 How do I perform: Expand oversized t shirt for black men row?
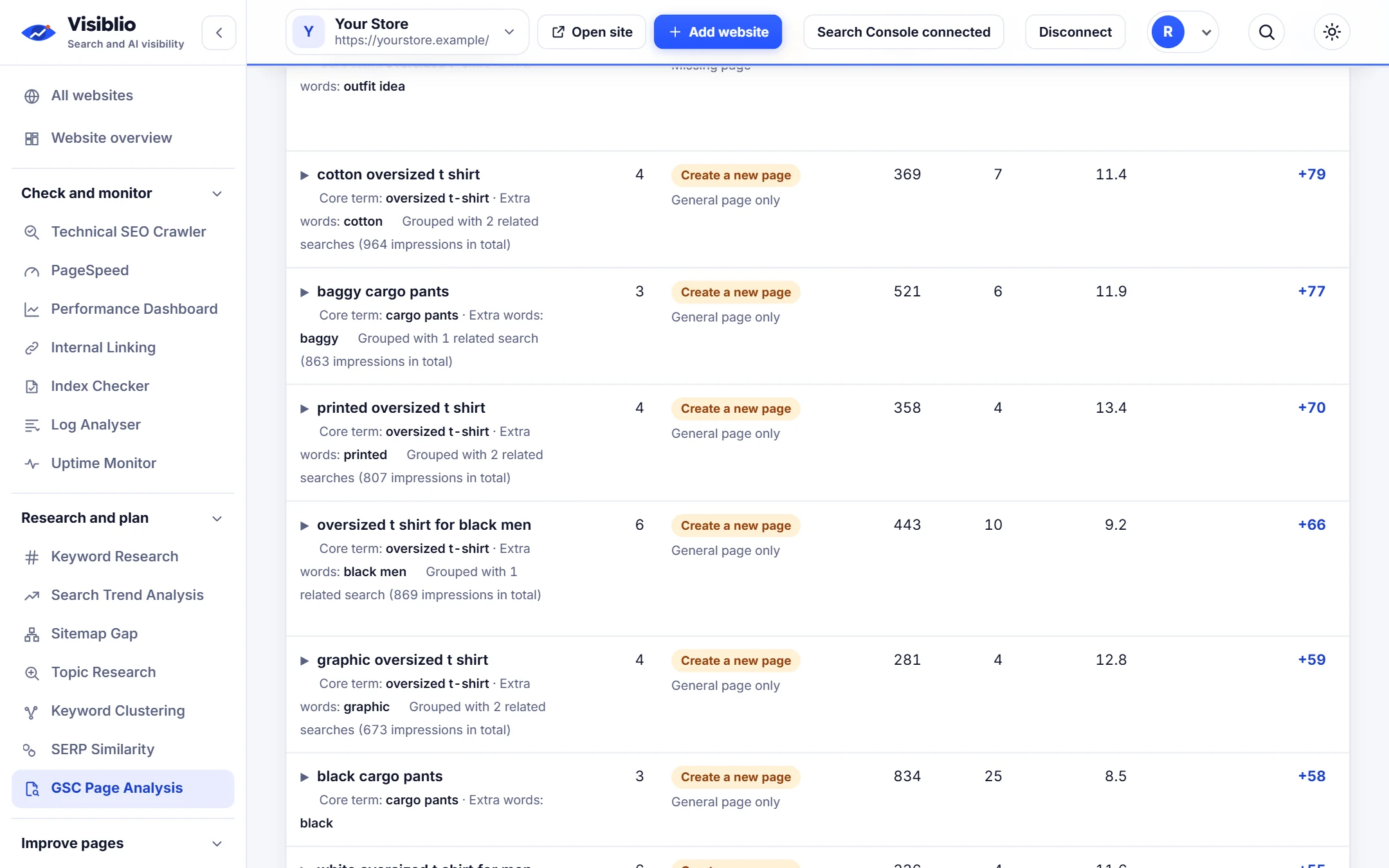point(304,525)
